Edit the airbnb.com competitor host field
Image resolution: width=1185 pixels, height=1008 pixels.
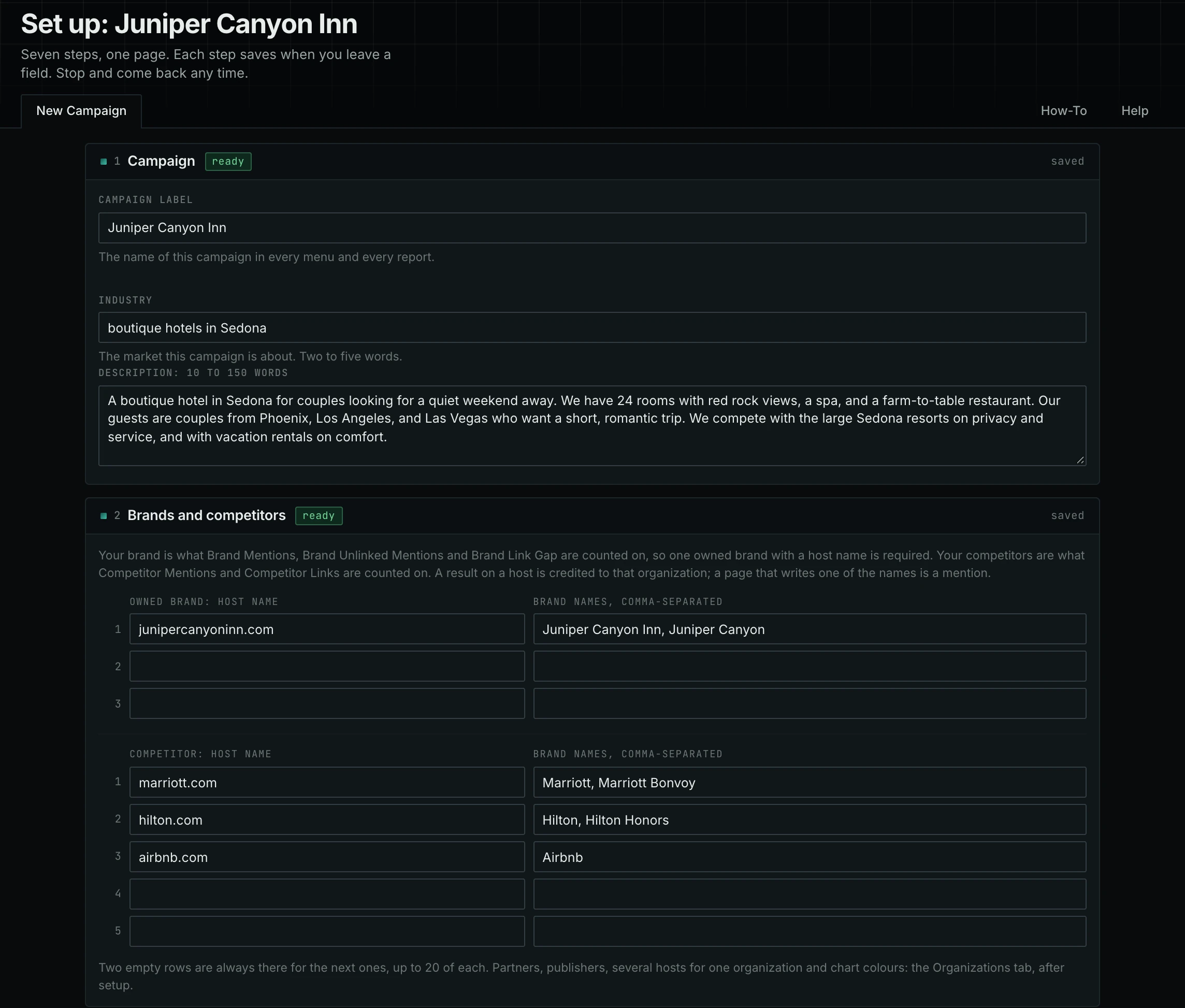pos(327,857)
